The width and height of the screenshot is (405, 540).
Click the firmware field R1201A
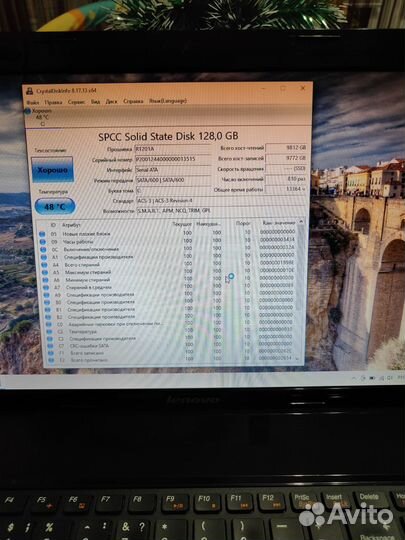click(x=173, y=149)
